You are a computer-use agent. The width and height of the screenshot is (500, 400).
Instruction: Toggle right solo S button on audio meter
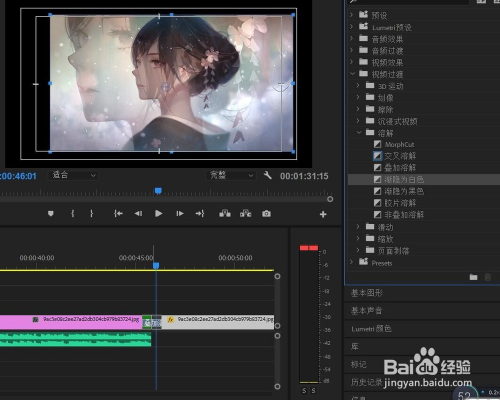[313, 391]
